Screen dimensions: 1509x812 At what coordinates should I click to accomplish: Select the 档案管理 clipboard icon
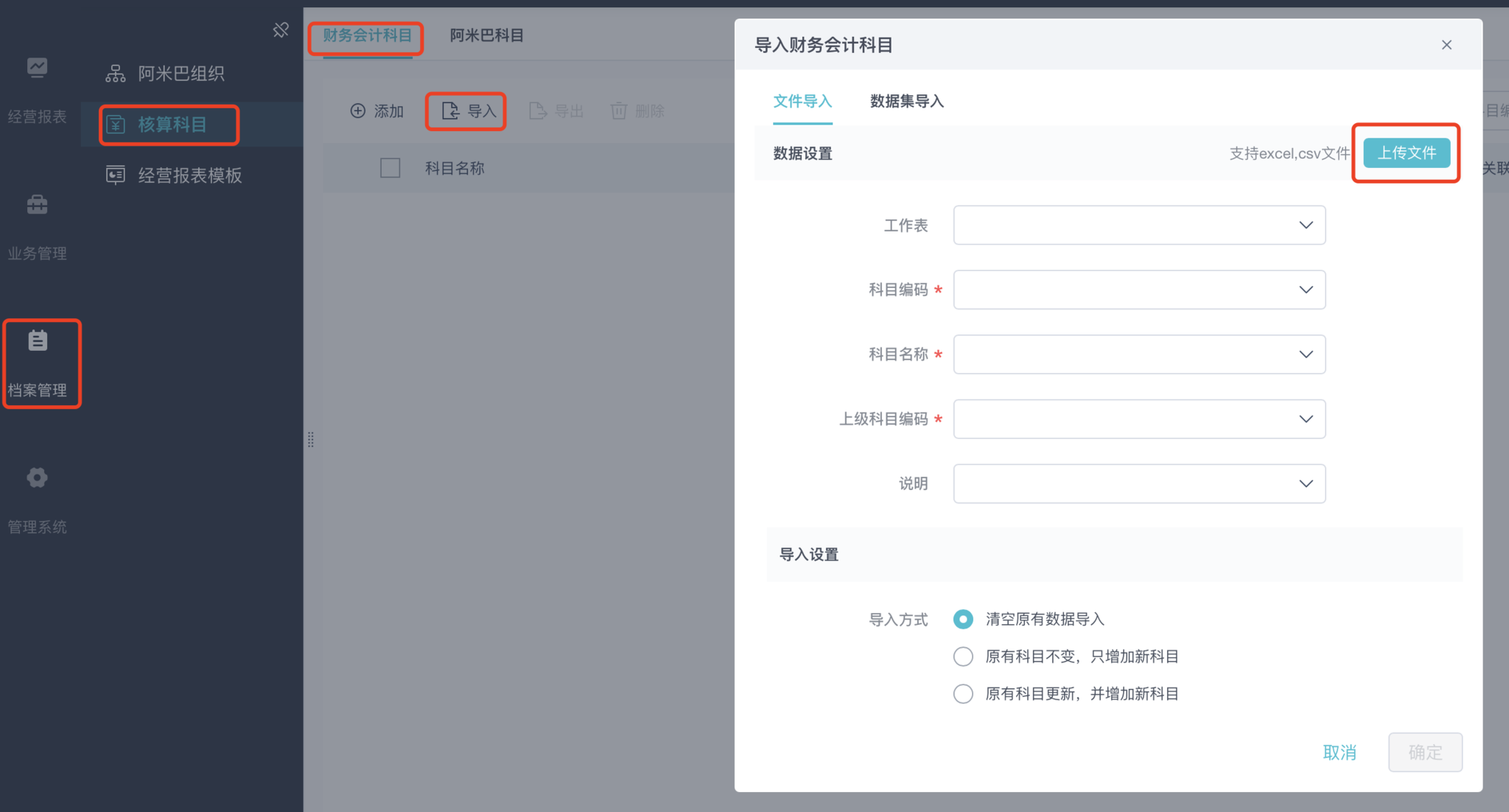[38, 341]
